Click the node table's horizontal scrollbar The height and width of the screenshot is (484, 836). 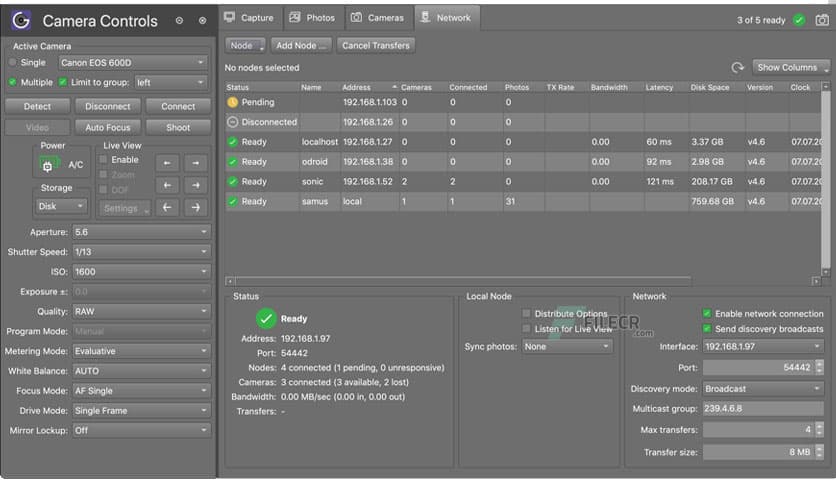click(x=463, y=281)
